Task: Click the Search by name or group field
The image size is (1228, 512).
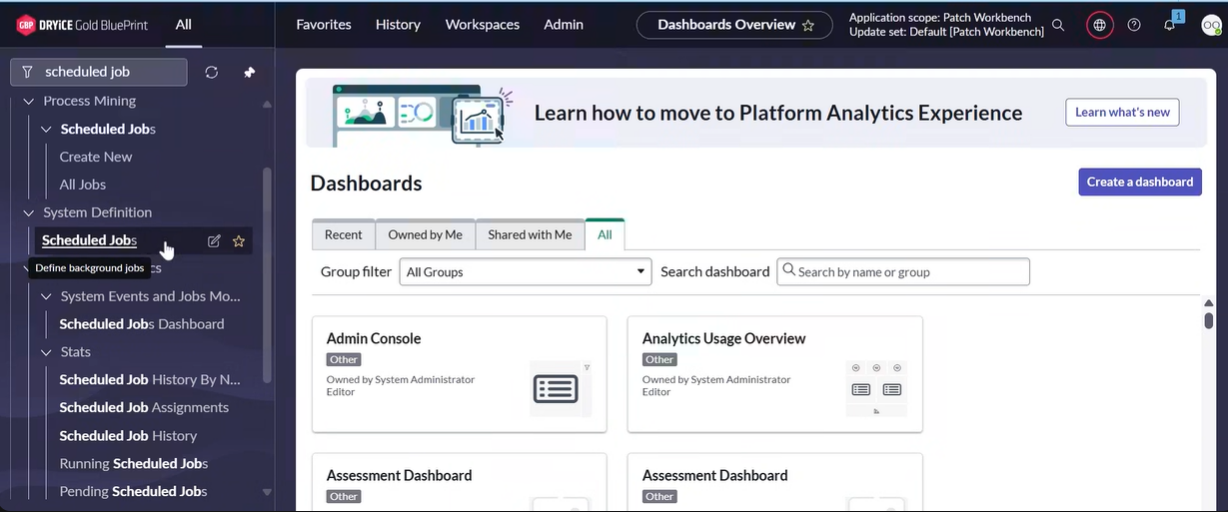Action: click(x=903, y=271)
